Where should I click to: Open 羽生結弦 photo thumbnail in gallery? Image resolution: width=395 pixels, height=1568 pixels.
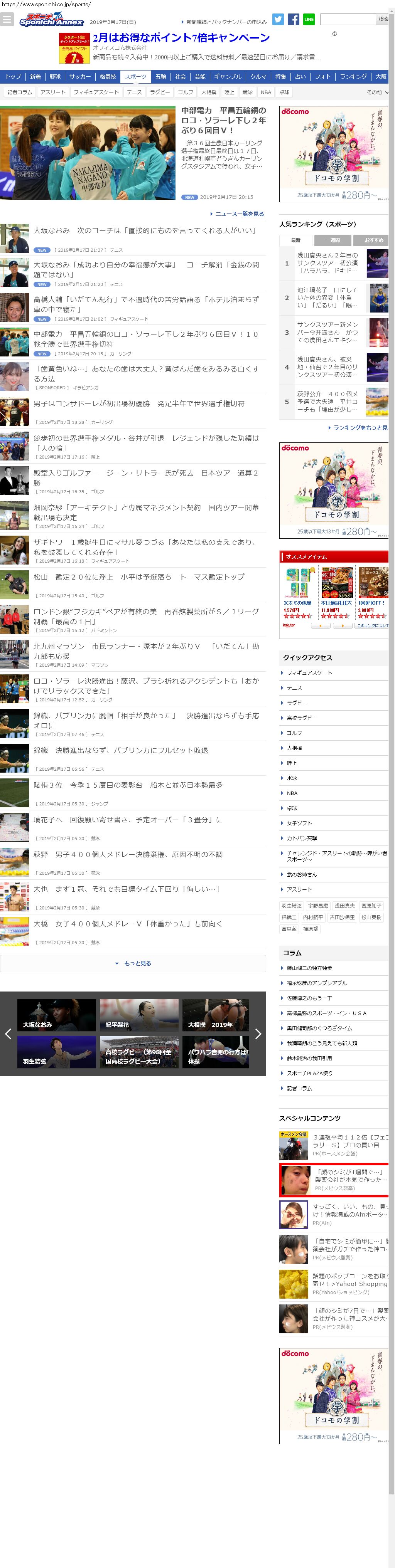click(57, 1052)
